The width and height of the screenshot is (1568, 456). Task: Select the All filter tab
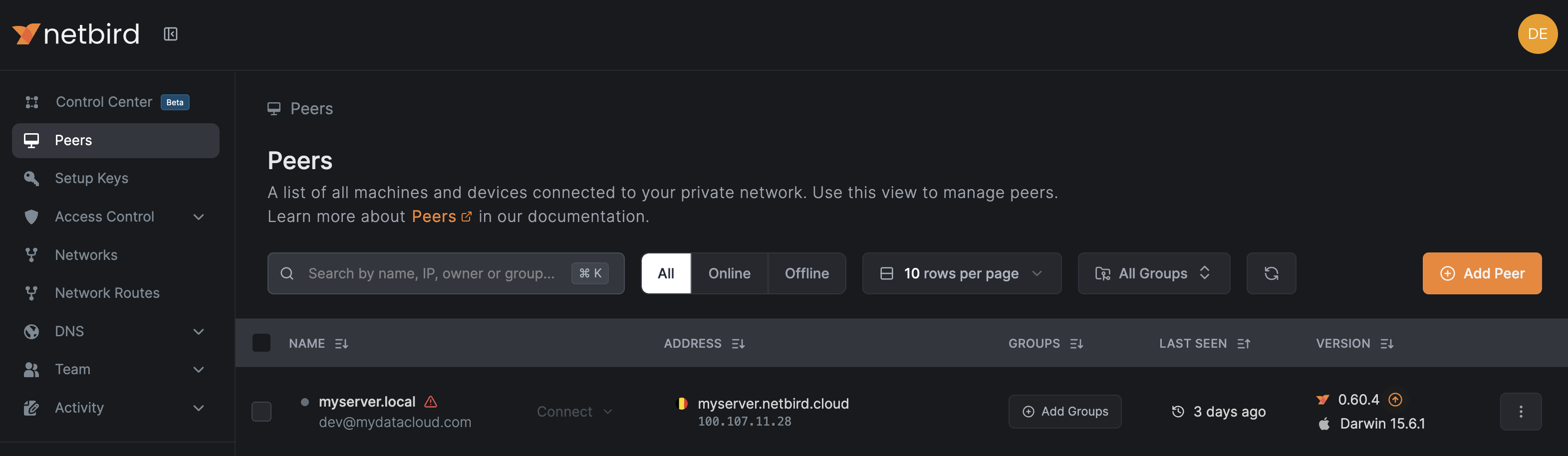click(666, 273)
